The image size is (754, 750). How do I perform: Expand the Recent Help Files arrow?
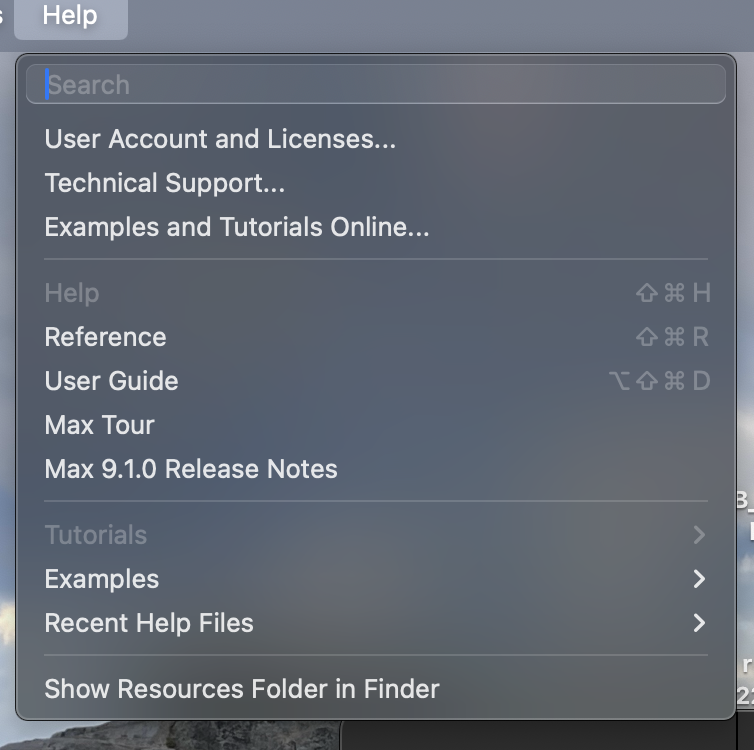(x=699, y=623)
